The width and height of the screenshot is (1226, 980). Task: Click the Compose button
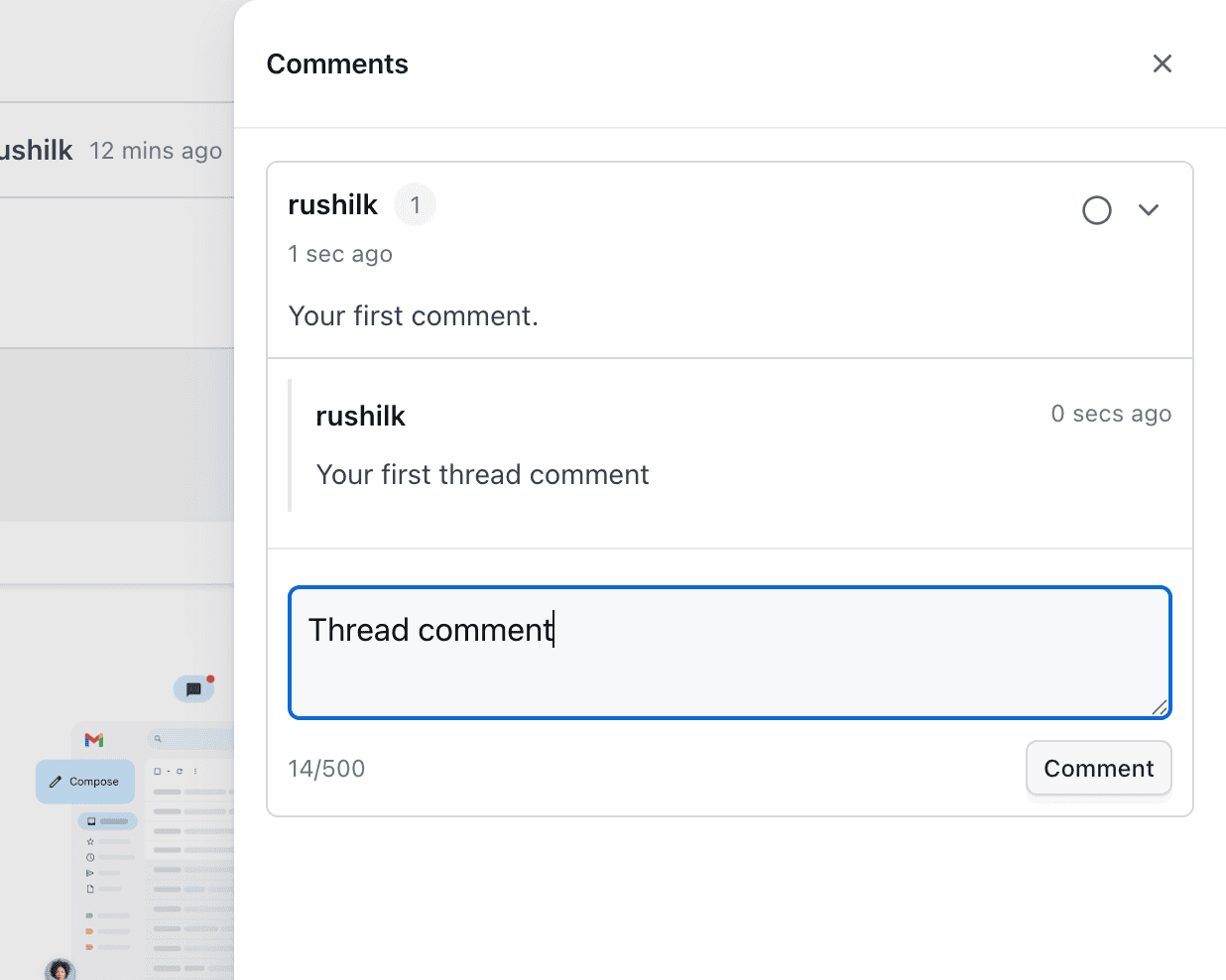click(x=85, y=782)
